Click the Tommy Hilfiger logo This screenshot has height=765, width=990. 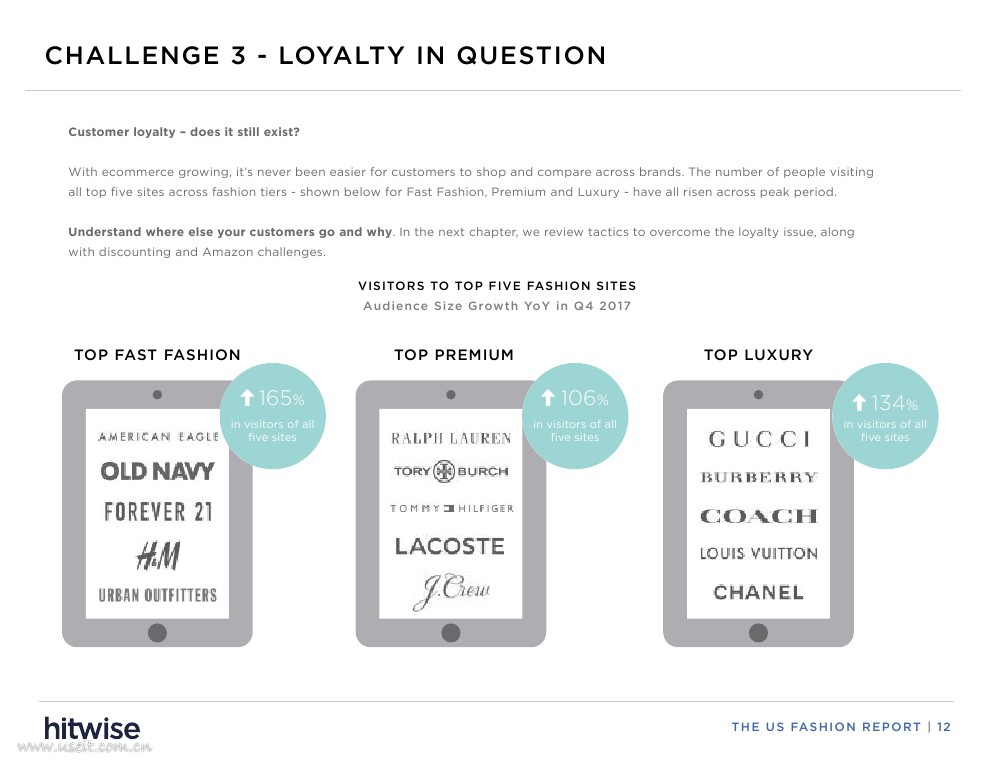[451, 508]
